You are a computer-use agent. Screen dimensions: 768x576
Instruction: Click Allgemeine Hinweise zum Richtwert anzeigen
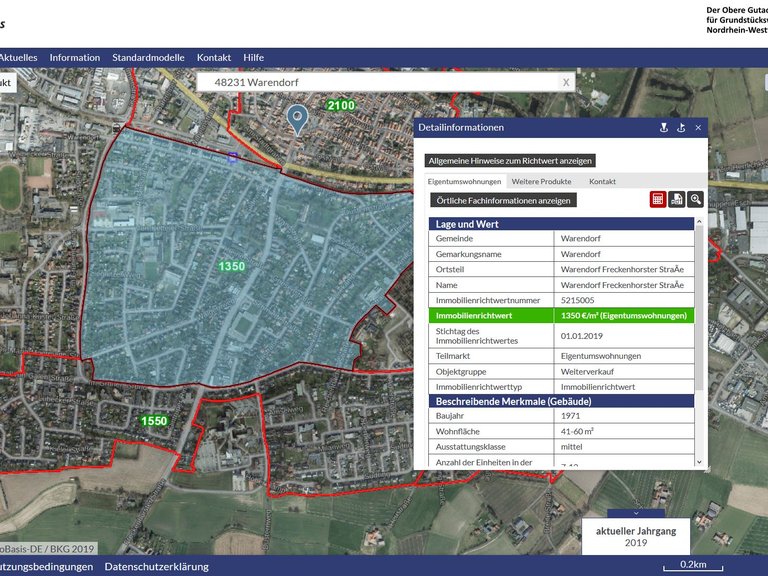[510, 160]
